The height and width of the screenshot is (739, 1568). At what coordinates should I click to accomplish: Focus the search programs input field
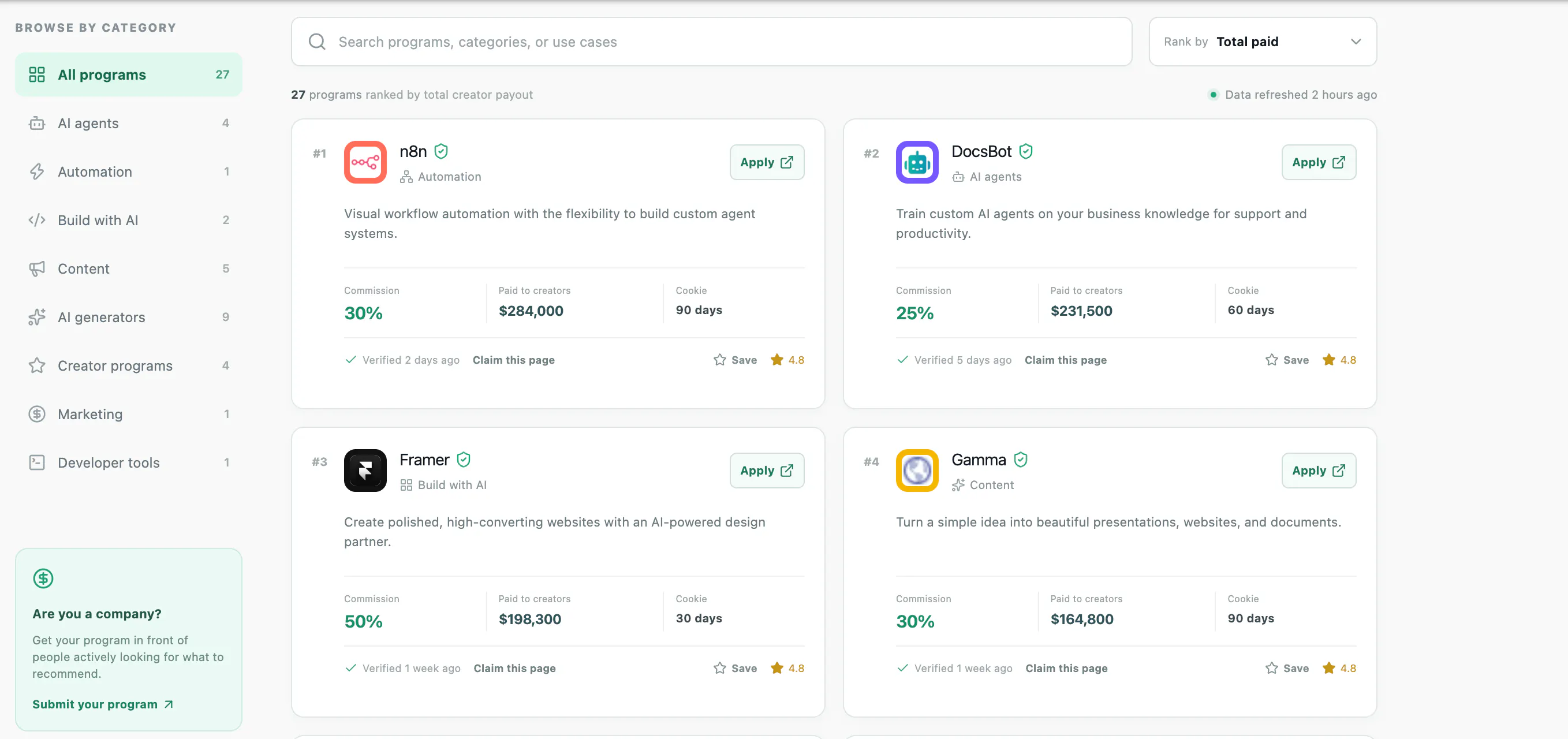tap(711, 42)
